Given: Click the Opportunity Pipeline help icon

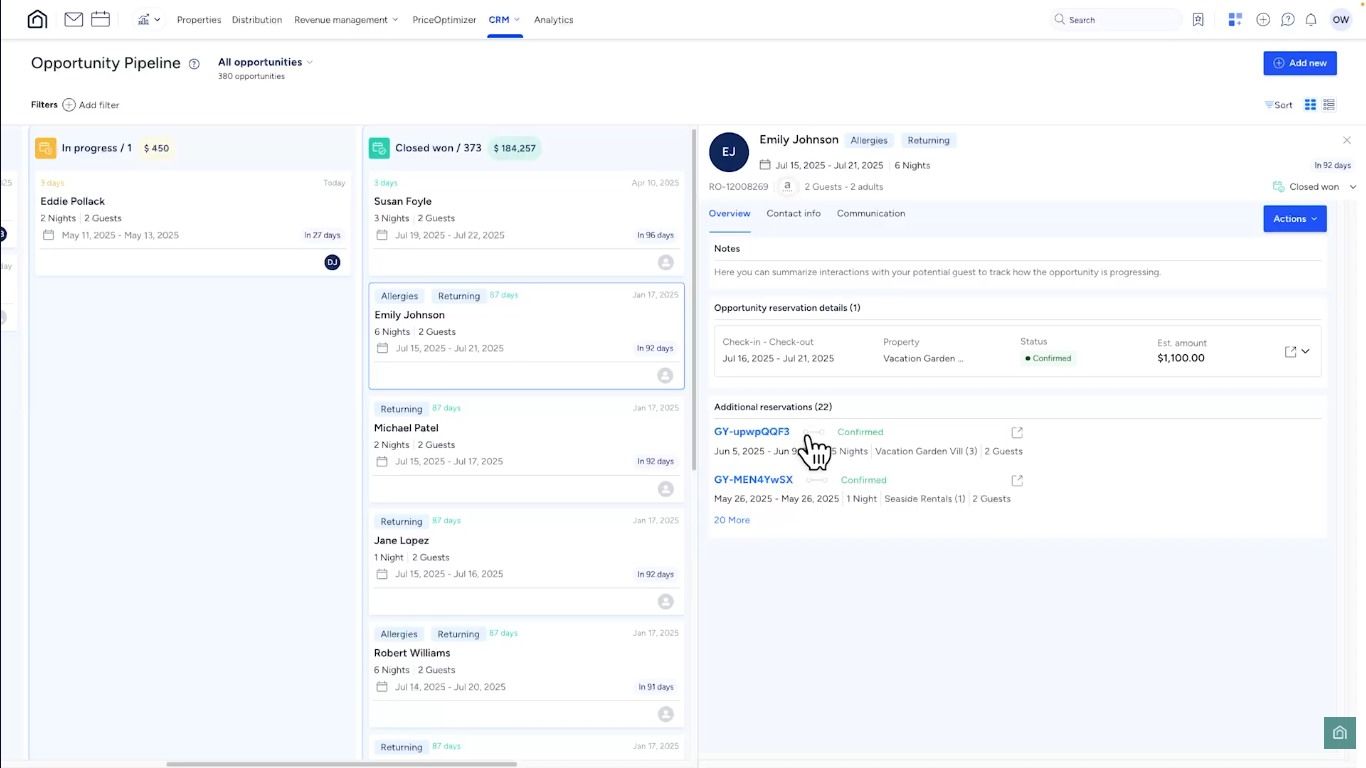Looking at the screenshot, I should coord(194,64).
